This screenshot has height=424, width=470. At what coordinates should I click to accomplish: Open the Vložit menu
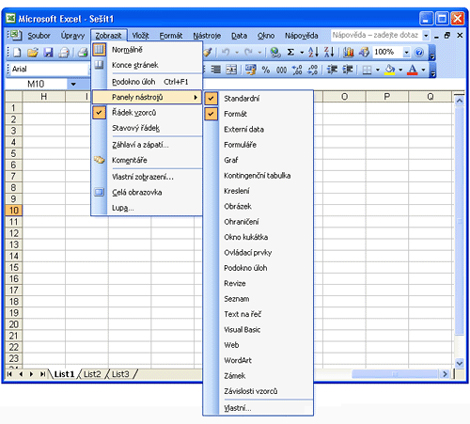click(140, 36)
